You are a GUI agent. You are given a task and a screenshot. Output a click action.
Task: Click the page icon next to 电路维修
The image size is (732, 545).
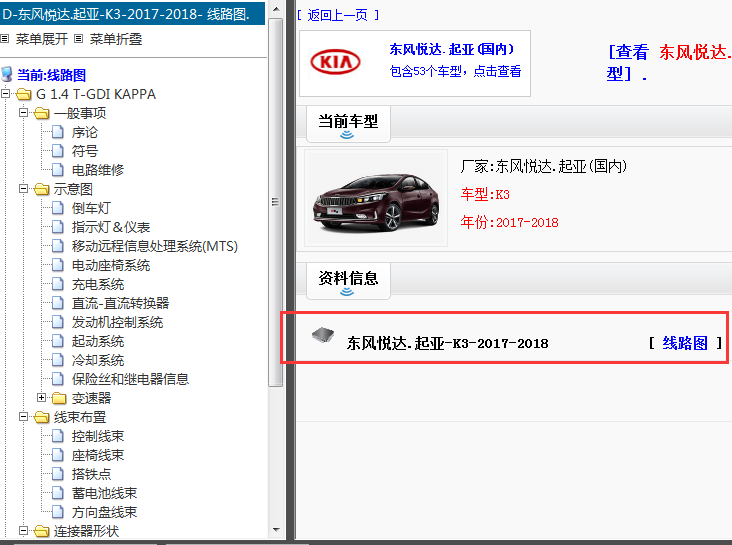click(57, 170)
